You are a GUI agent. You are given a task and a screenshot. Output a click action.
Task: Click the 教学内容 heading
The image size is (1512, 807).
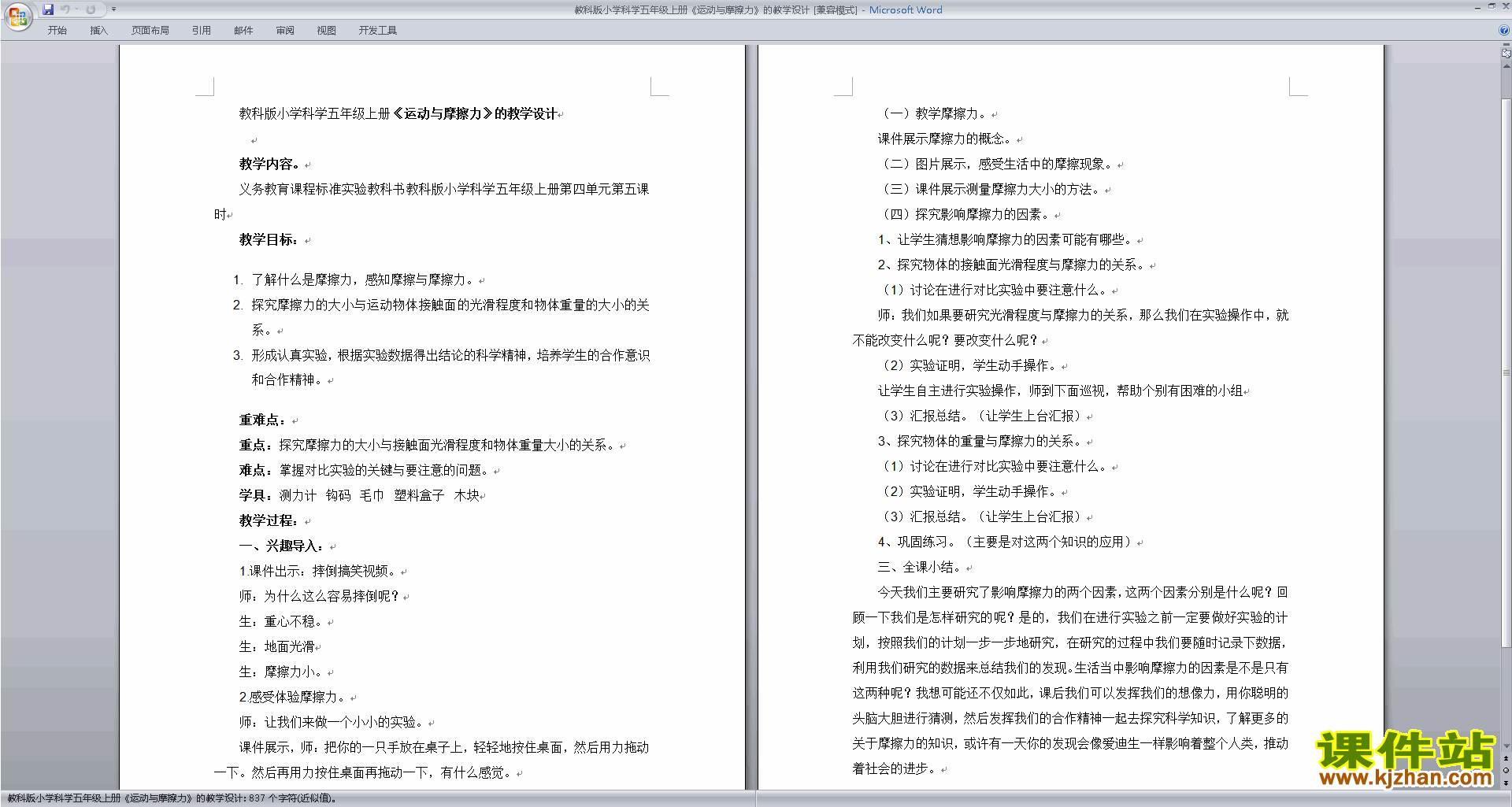[x=269, y=165]
